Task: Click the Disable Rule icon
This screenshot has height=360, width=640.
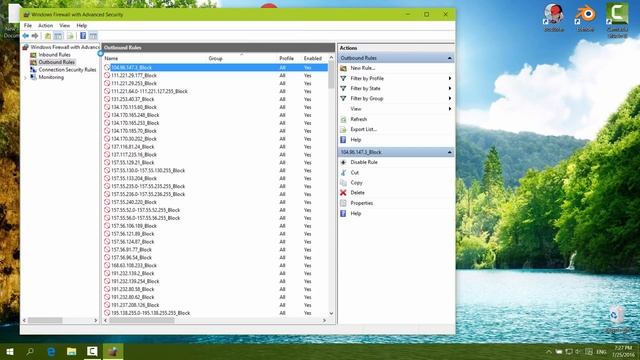Action: 343,162
